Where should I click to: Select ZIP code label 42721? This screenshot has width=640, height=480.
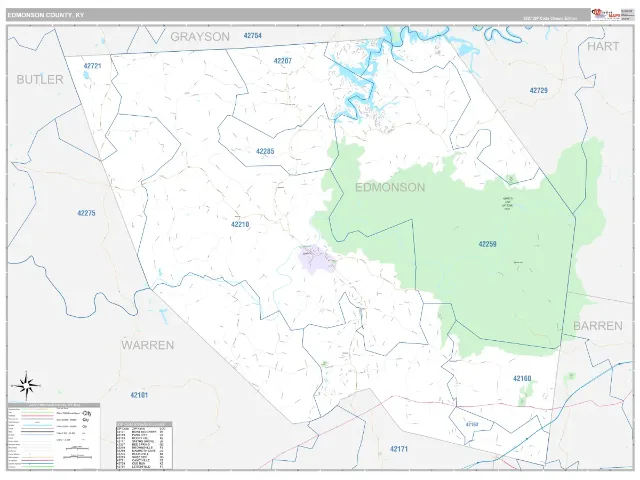tap(92, 66)
